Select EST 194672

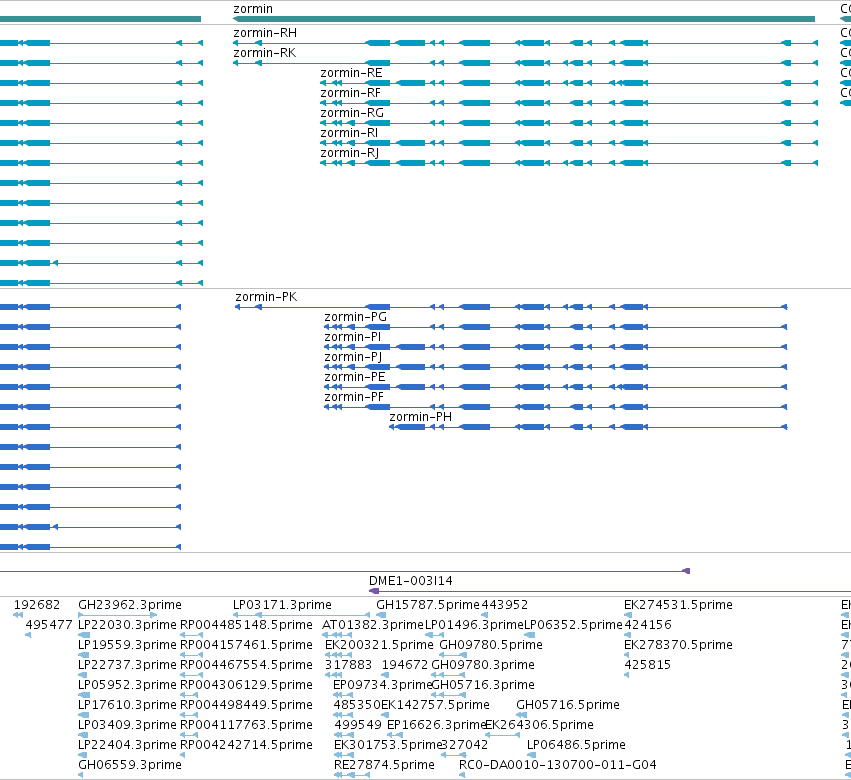tap(405, 665)
